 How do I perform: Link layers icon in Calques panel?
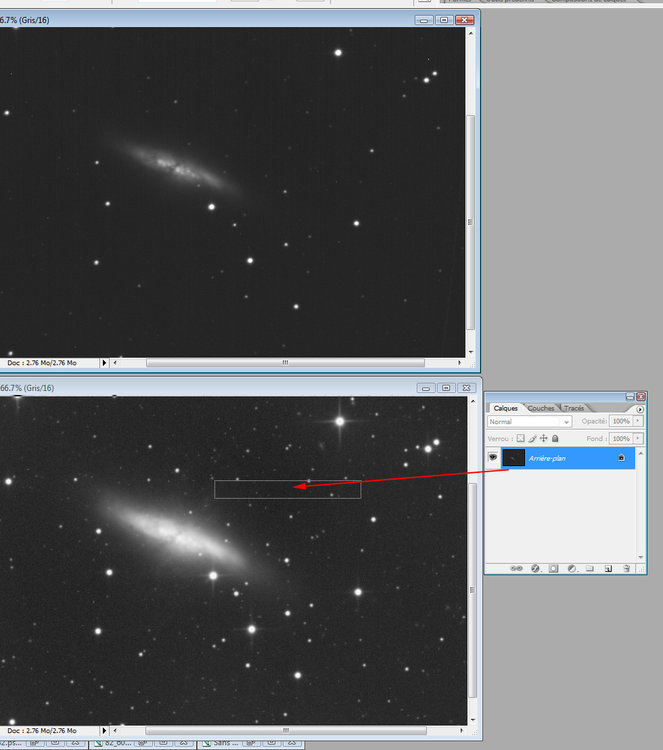point(516,568)
